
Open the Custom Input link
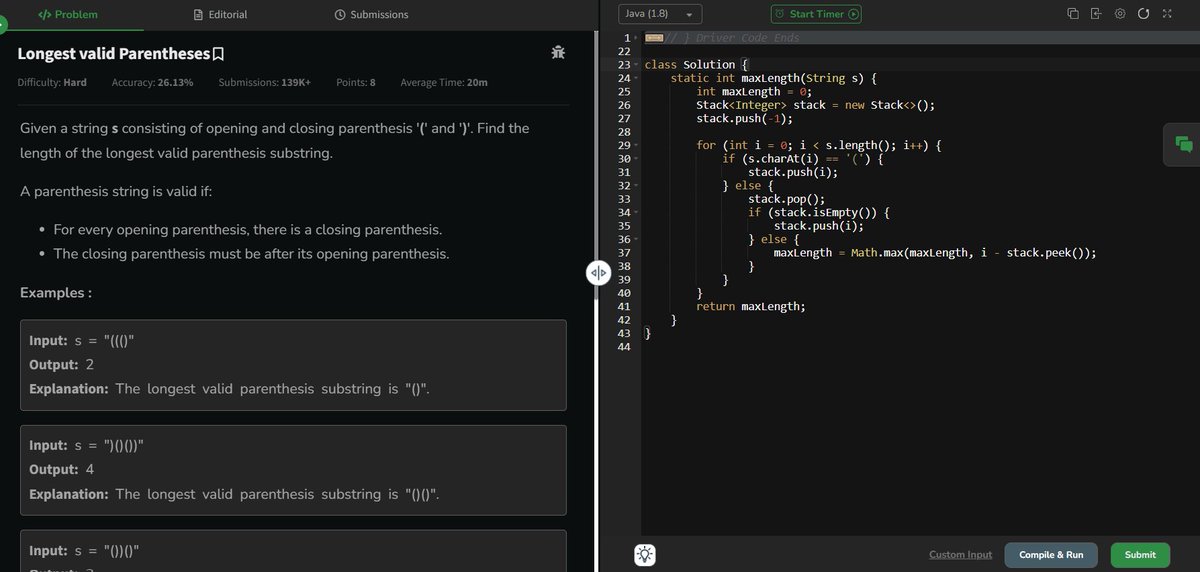pyautogui.click(x=960, y=555)
